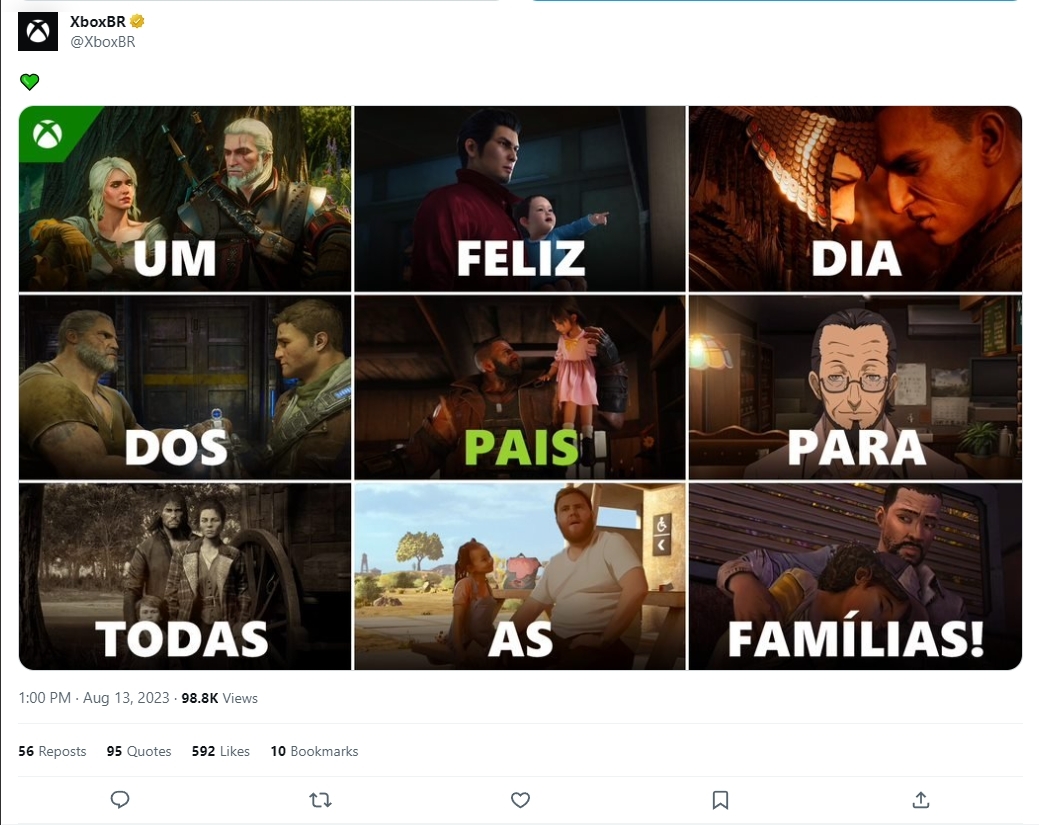
Task: Click the green heart emoji
Action: tap(29, 82)
